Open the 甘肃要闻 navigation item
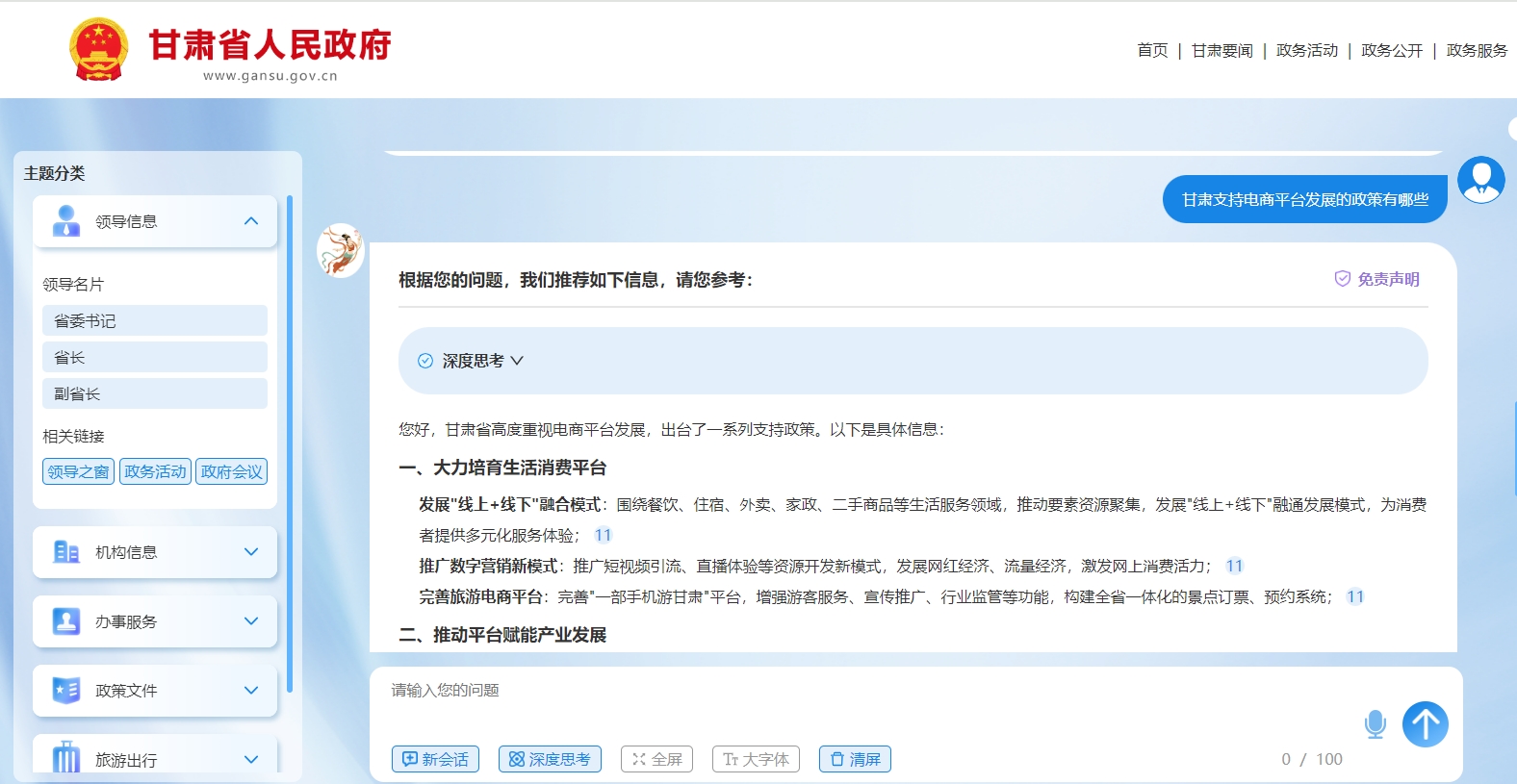Image resolution: width=1517 pixels, height=784 pixels. [x=1222, y=50]
